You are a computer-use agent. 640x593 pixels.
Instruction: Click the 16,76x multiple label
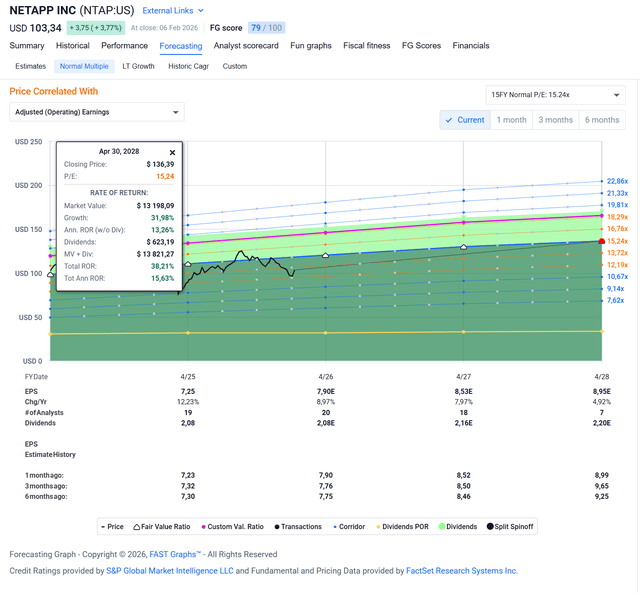click(617, 229)
